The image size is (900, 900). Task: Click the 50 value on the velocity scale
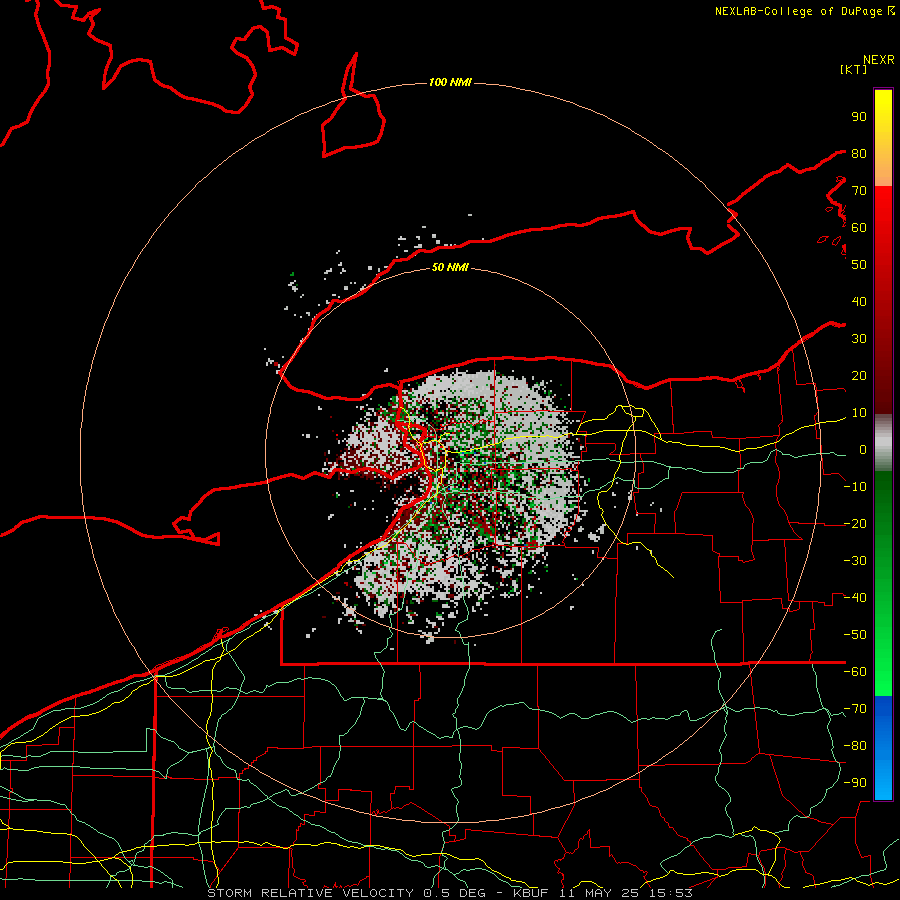tap(859, 265)
